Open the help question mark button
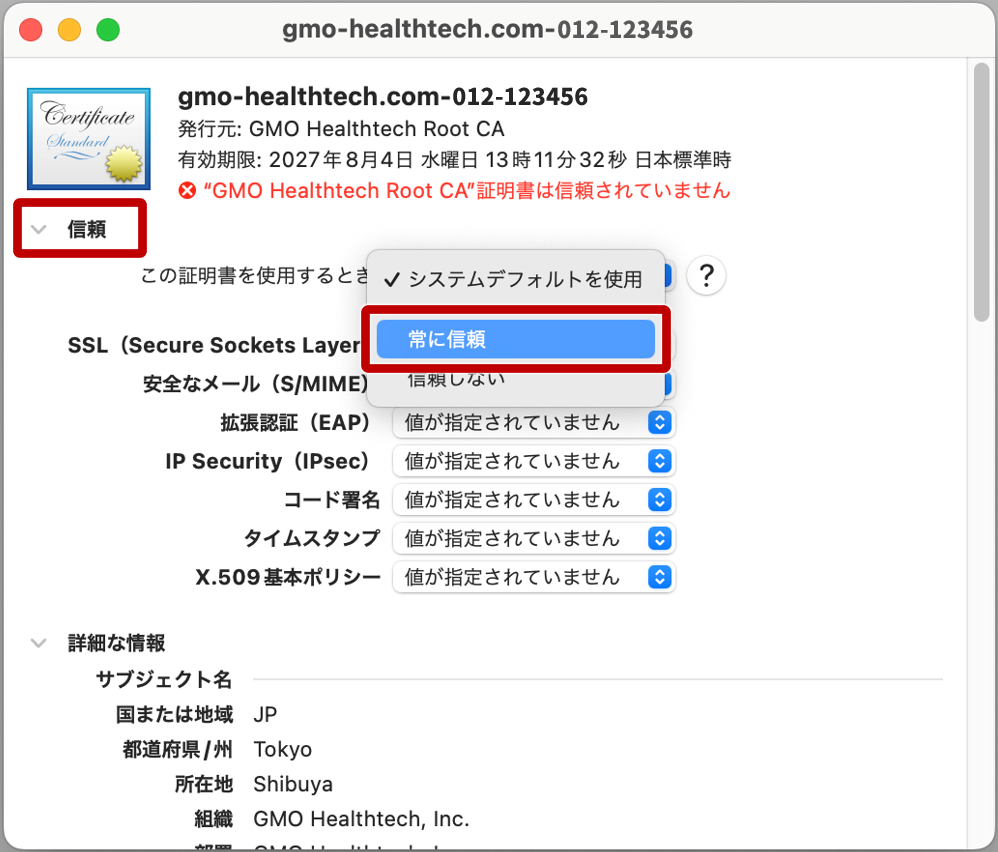The width and height of the screenshot is (998, 852). click(706, 276)
